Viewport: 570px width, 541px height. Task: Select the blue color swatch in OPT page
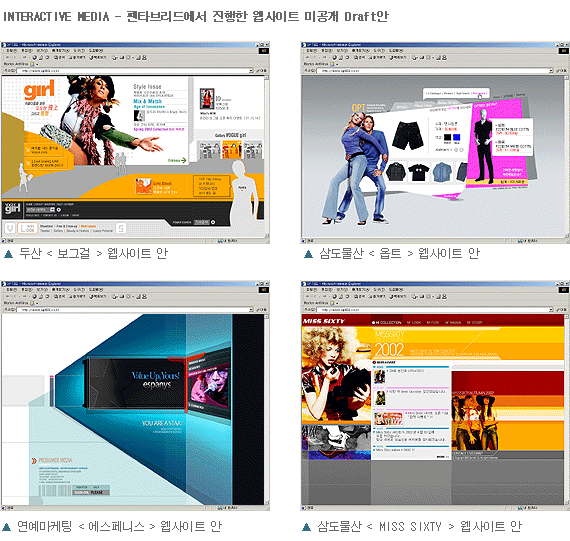tap(457, 137)
